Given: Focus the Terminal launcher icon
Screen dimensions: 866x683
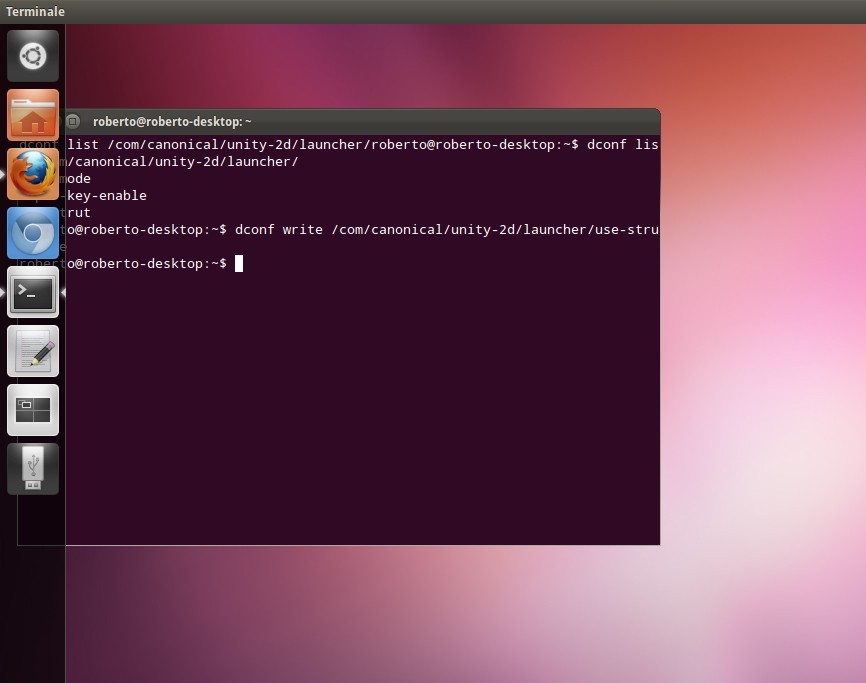Looking at the screenshot, I should click(x=33, y=292).
